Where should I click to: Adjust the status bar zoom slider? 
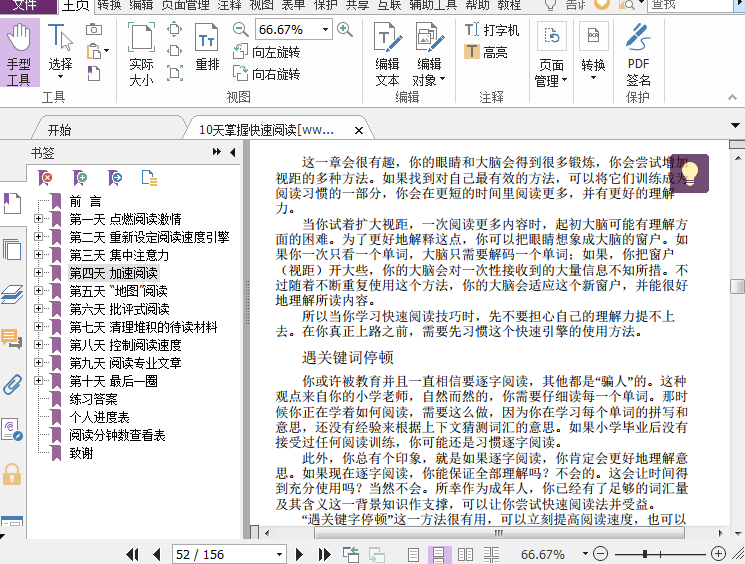pos(645,554)
